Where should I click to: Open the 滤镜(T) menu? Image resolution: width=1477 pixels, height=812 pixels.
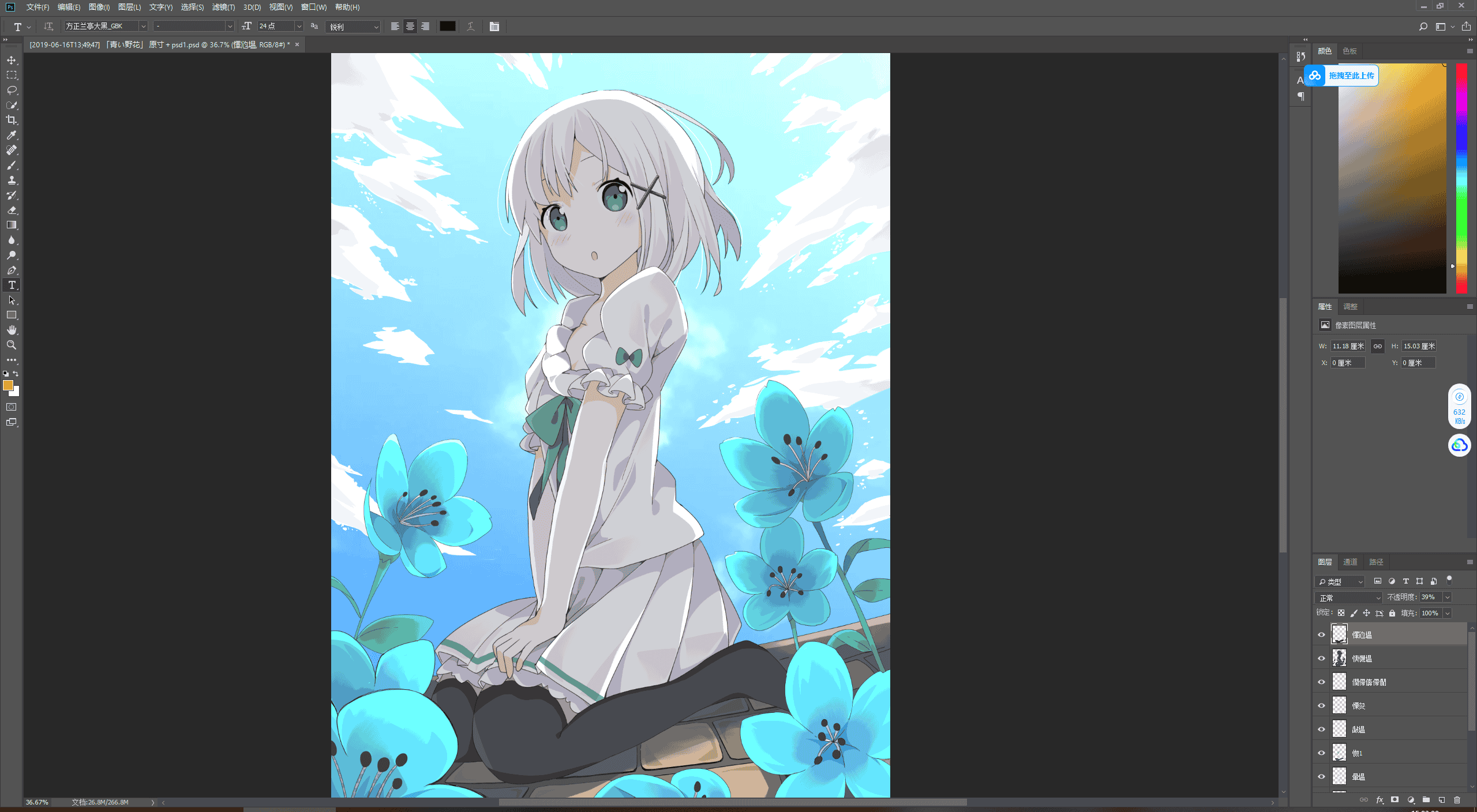click(x=223, y=7)
